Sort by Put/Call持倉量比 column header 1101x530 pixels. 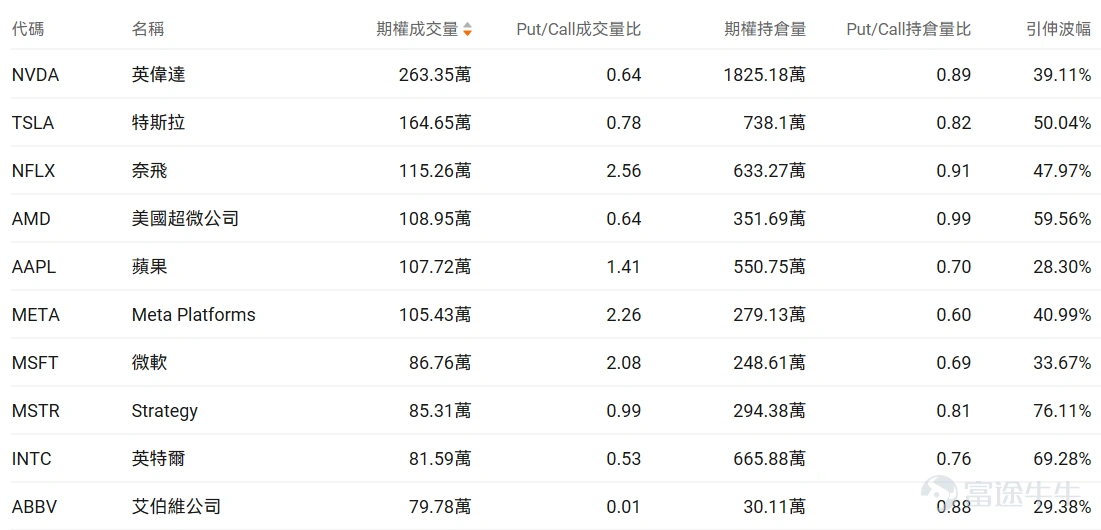coord(909,29)
